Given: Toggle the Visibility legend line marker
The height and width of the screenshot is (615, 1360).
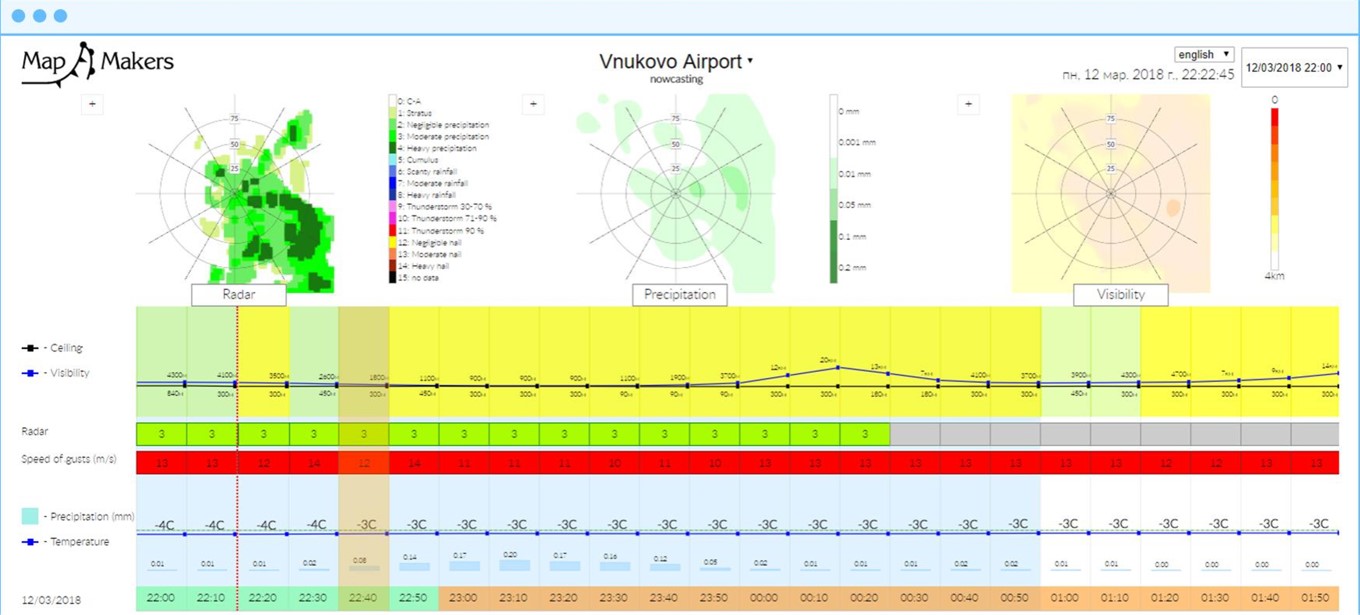Looking at the screenshot, I should coord(31,373).
